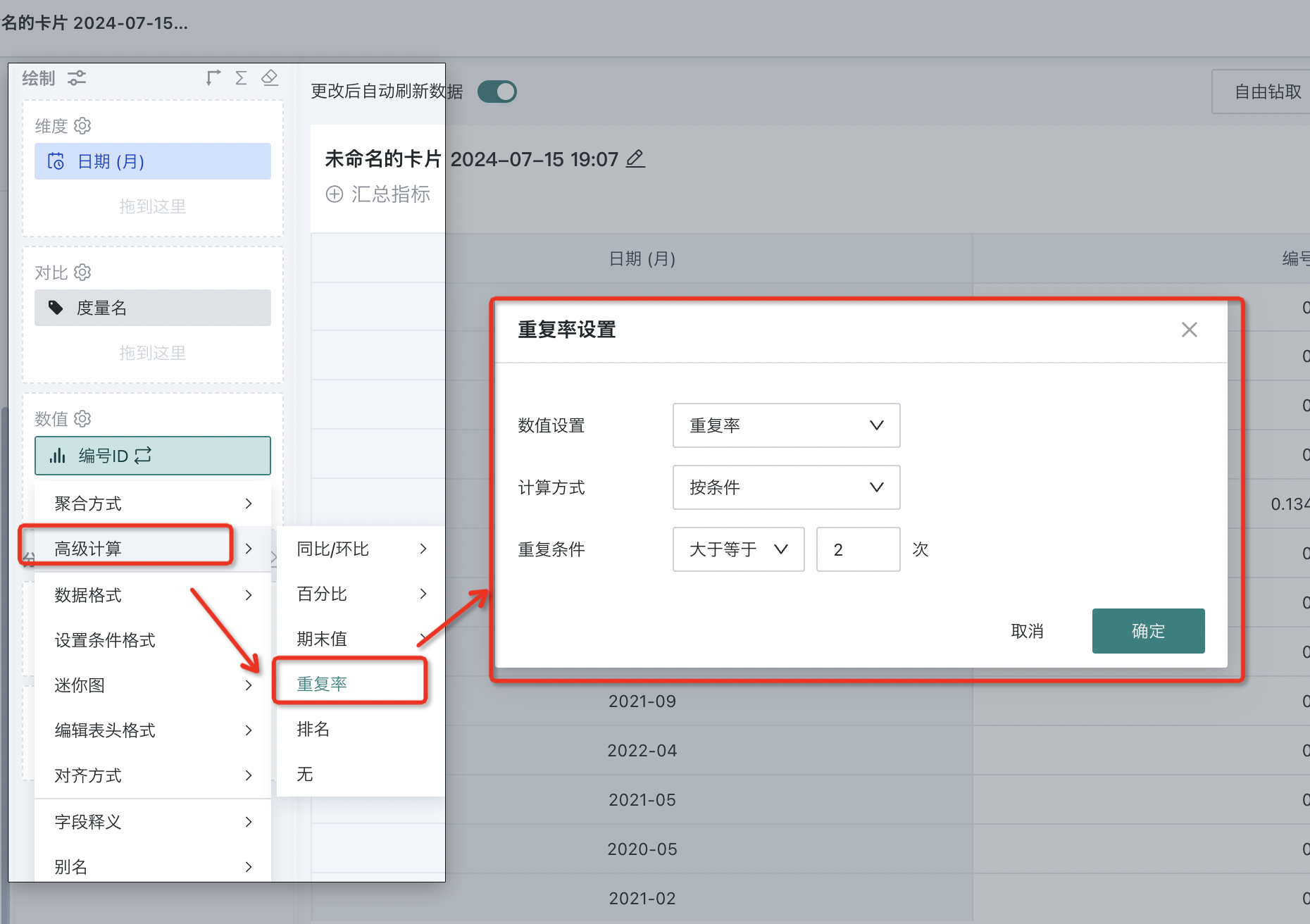The height and width of the screenshot is (924, 1310).
Task: Click the eraser clear icon
Action: [x=269, y=77]
